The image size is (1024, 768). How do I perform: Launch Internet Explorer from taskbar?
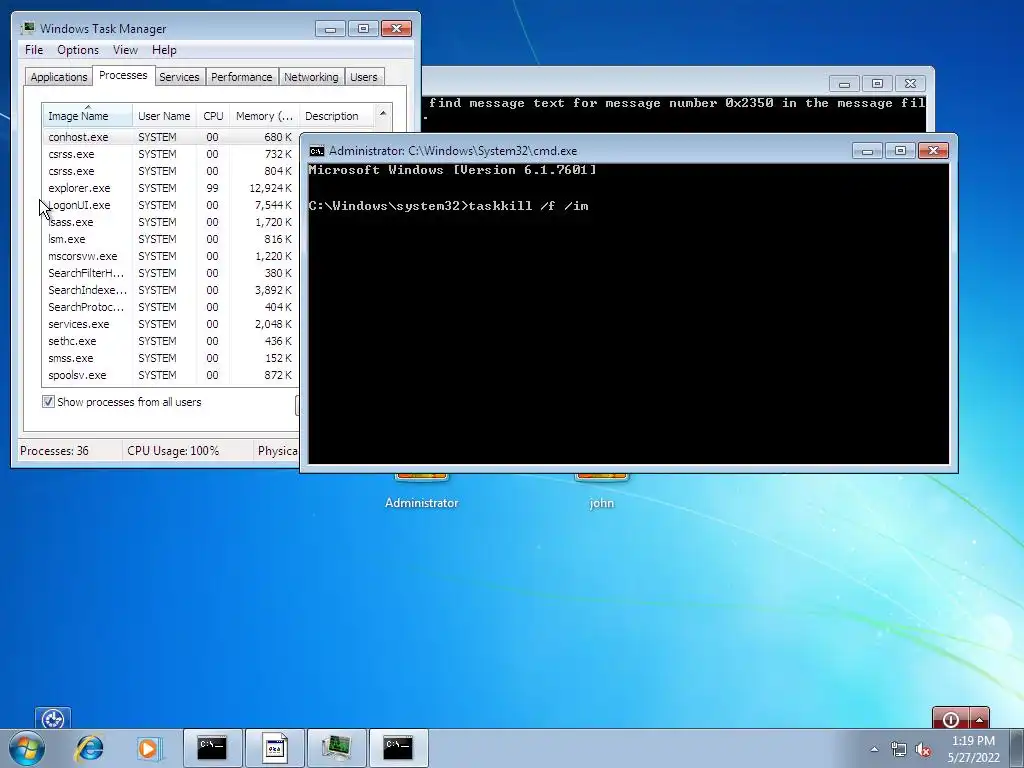point(89,748)
